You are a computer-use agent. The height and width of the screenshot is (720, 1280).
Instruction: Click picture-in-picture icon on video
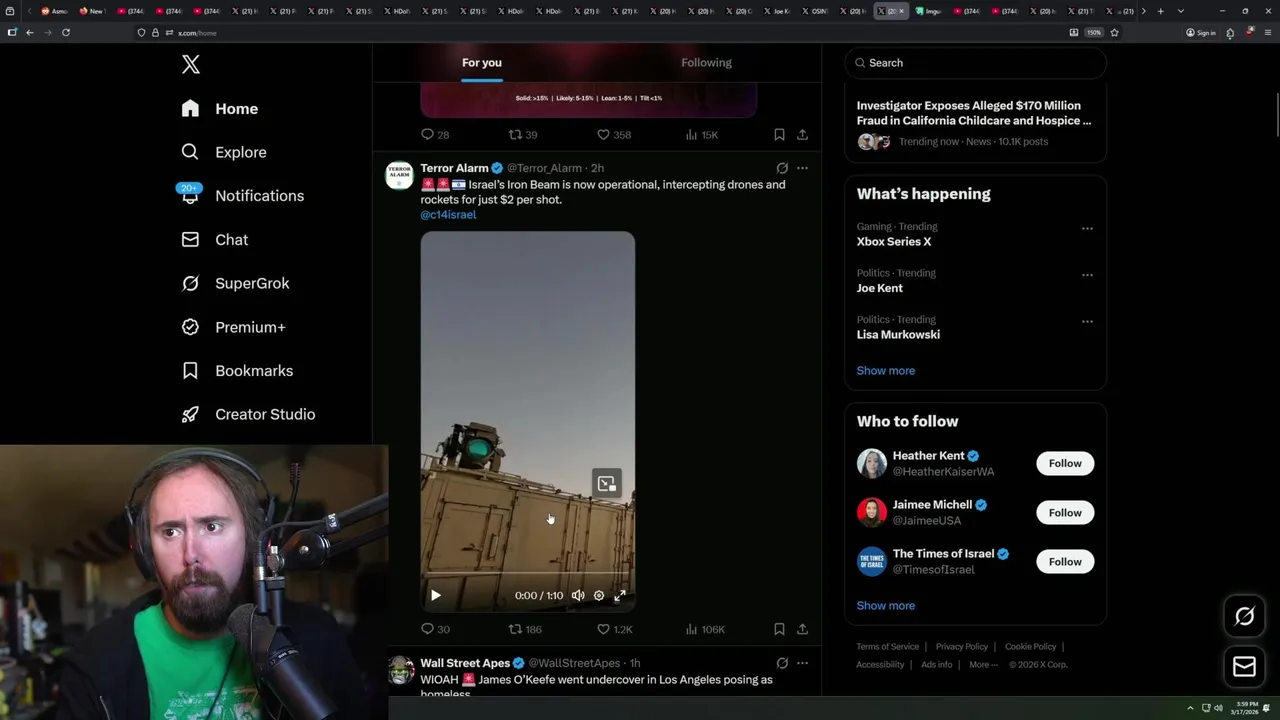pos(607,484)
